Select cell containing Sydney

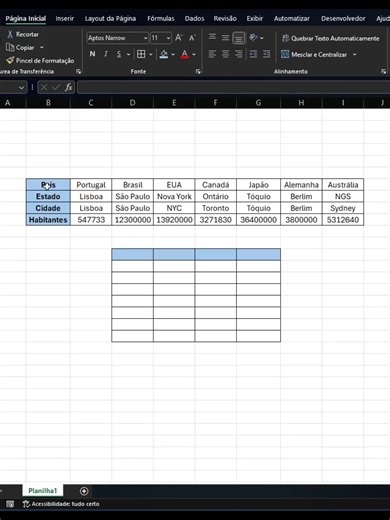coord(343,208)
